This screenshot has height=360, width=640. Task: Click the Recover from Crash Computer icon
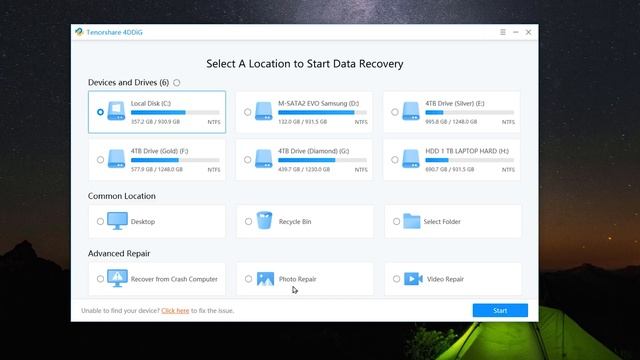pyautogui.click(x=118, y=278)
